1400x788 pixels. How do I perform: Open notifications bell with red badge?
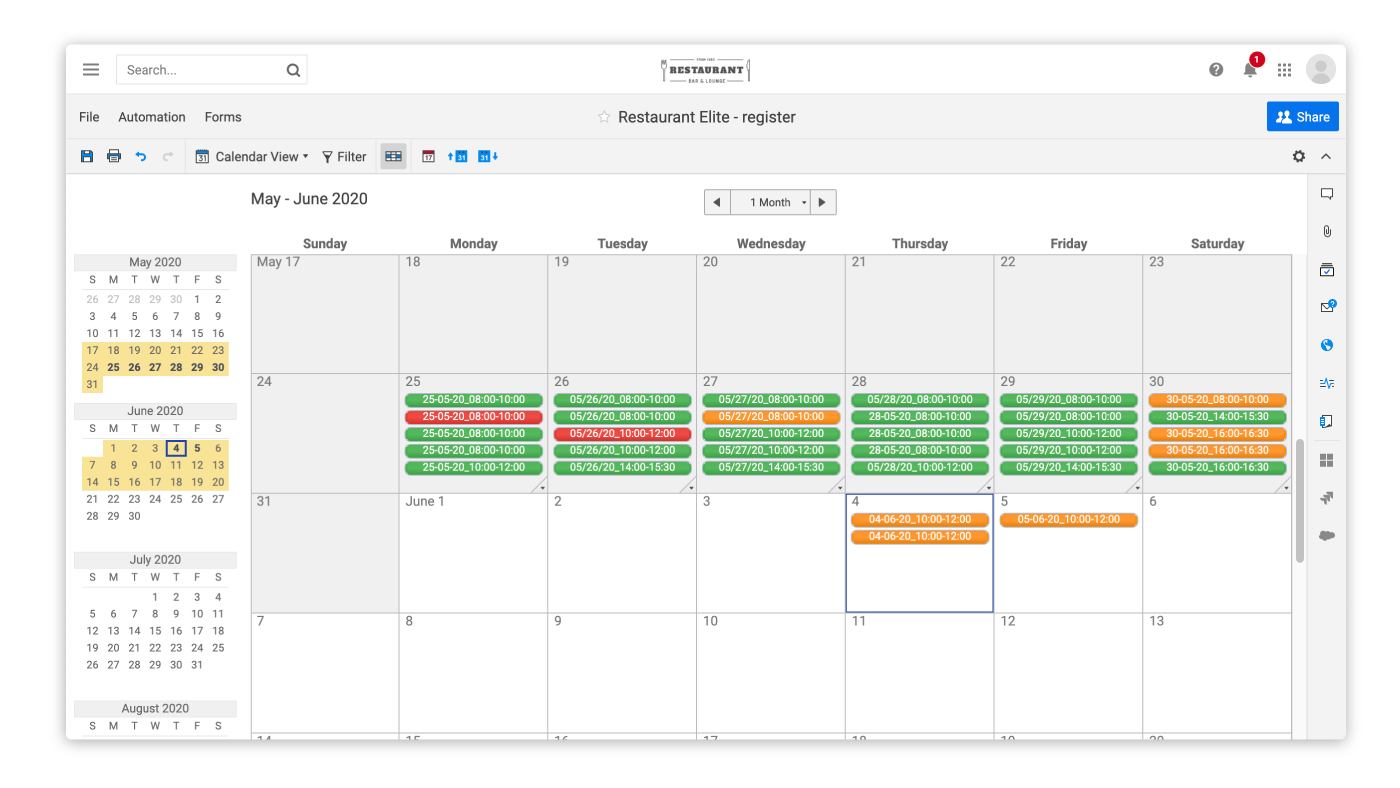point(1250,70)
